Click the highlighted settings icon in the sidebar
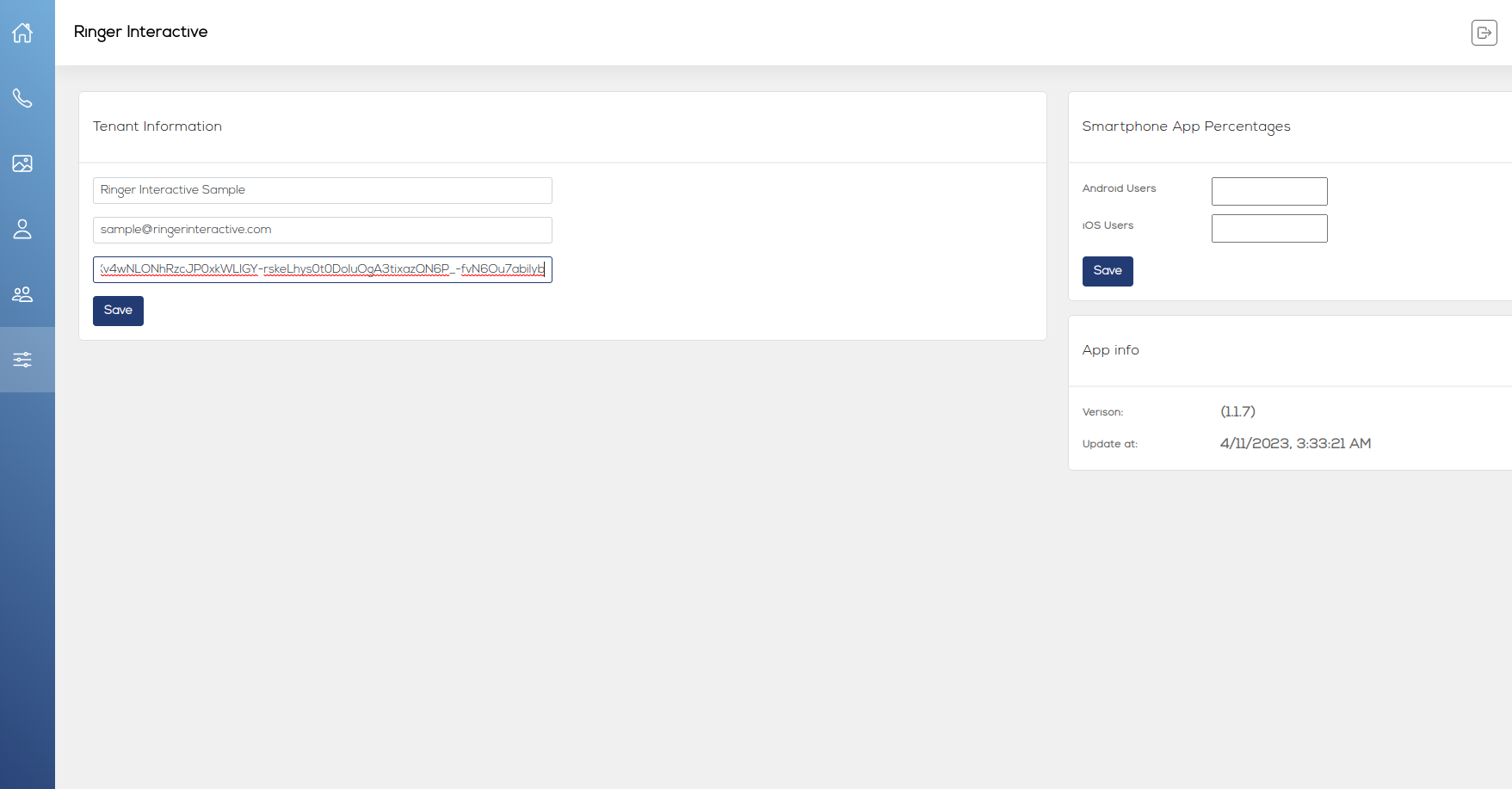Viewport: 1512px width, 789px height. (x=22, y=360)
